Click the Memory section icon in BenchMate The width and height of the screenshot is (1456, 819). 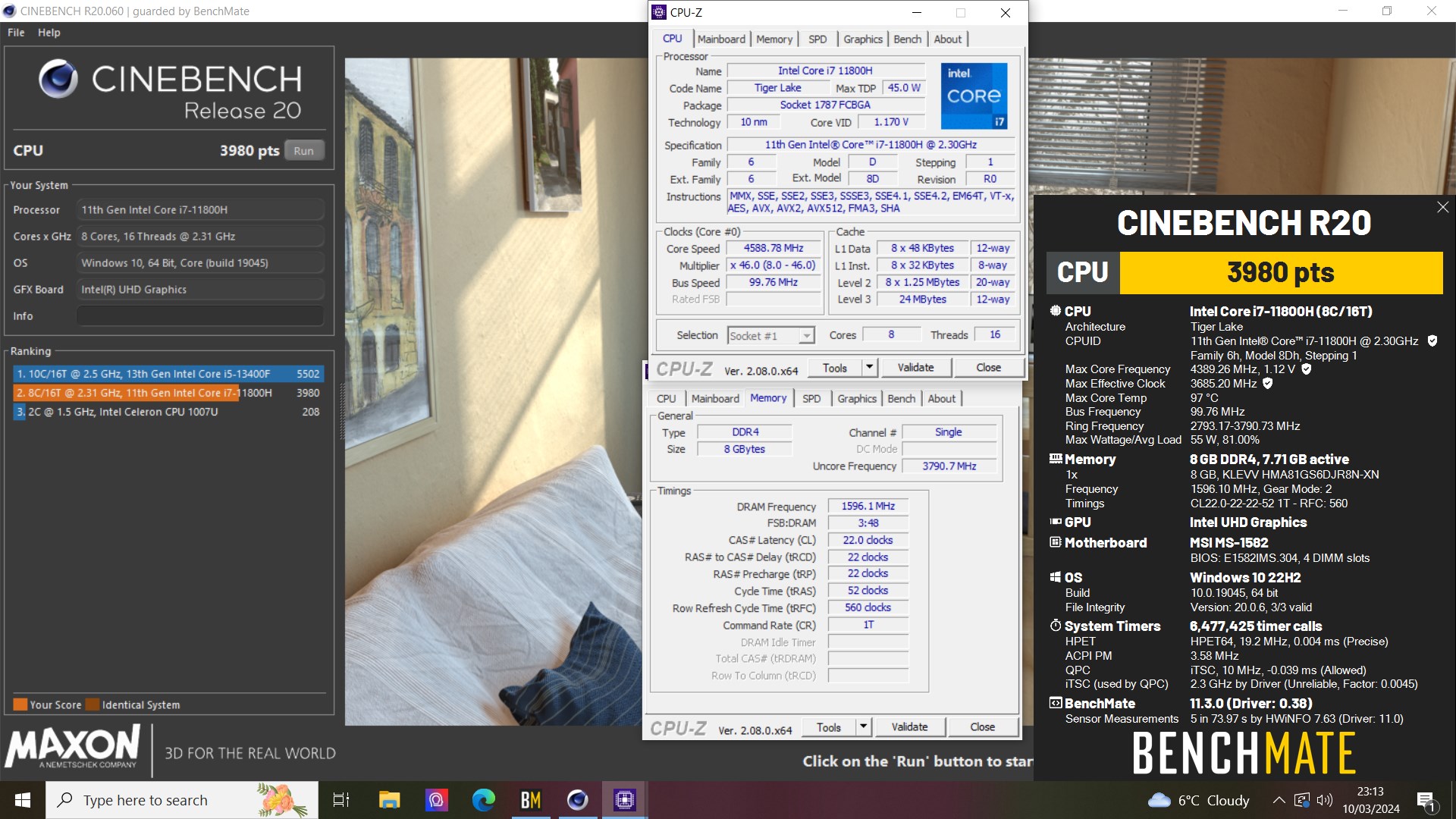1056,459
